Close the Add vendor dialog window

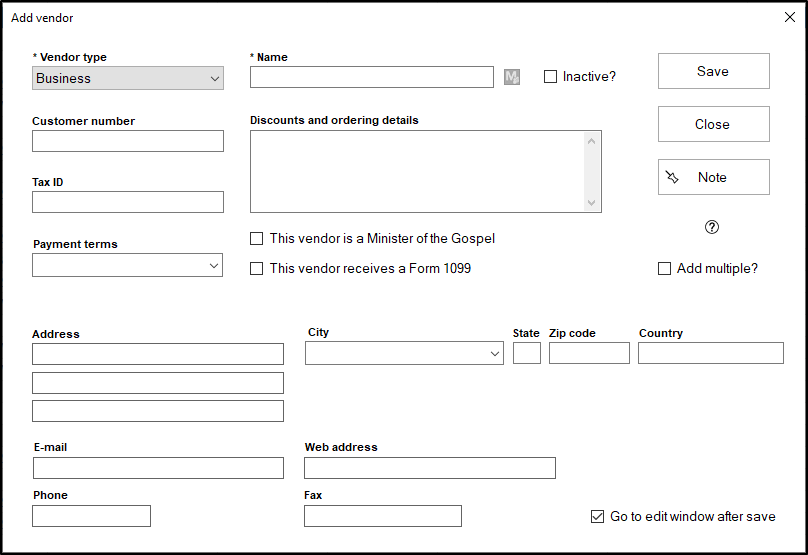[x=789, y=17]
